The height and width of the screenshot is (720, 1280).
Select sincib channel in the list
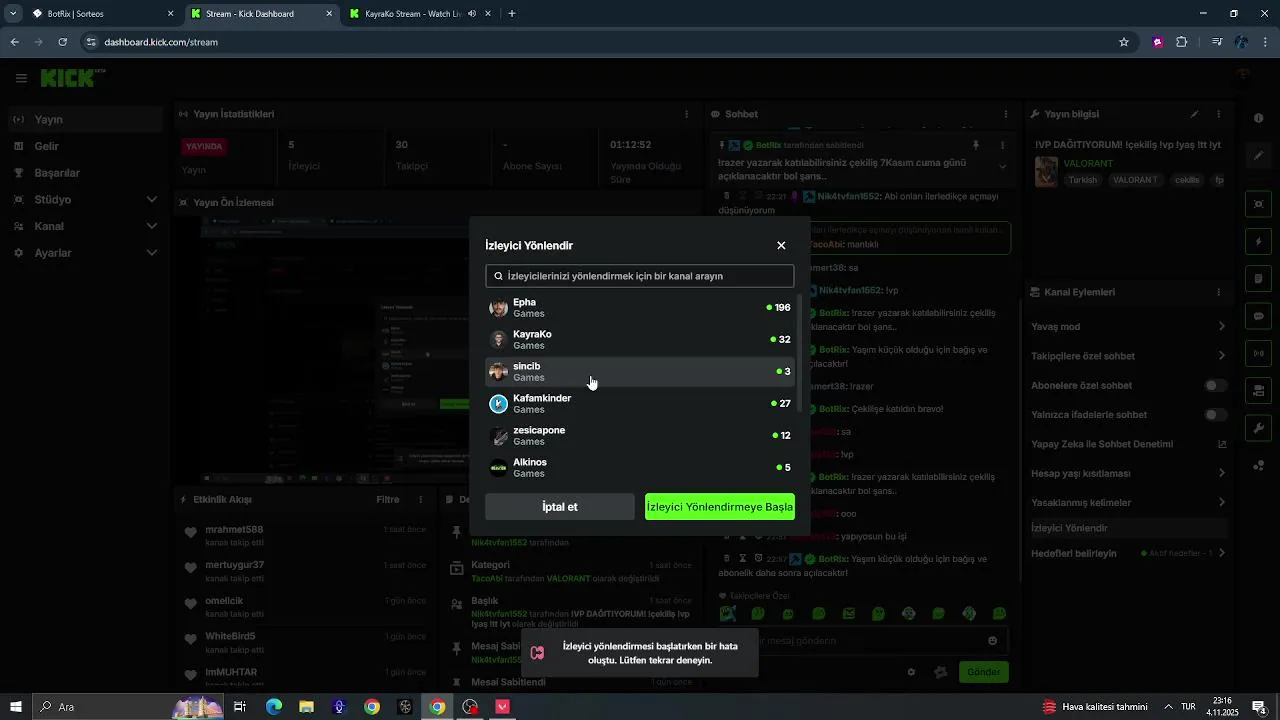pyautogui.click(x=640, y=372)
